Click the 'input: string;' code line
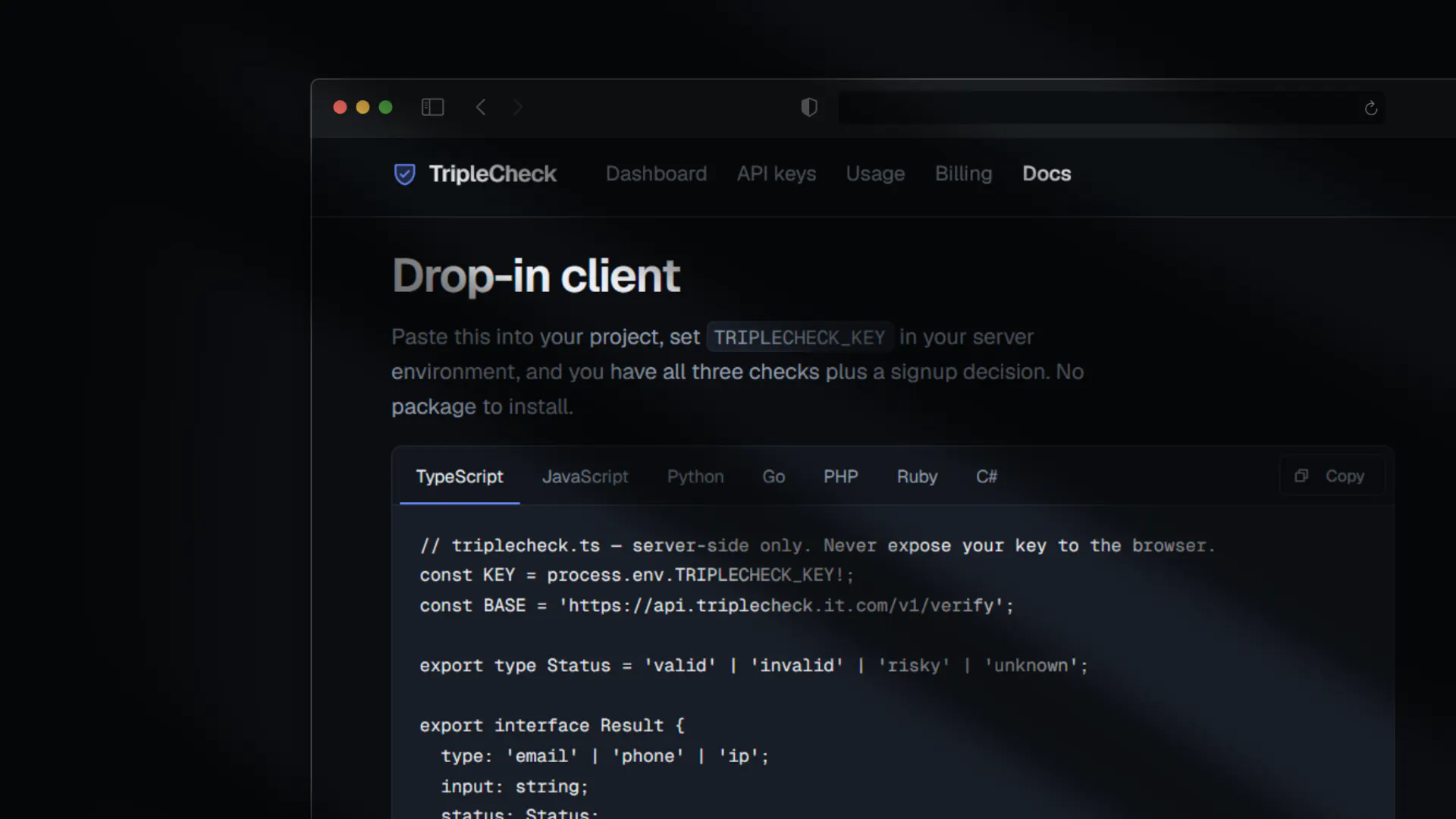 [x=514, y=786]
